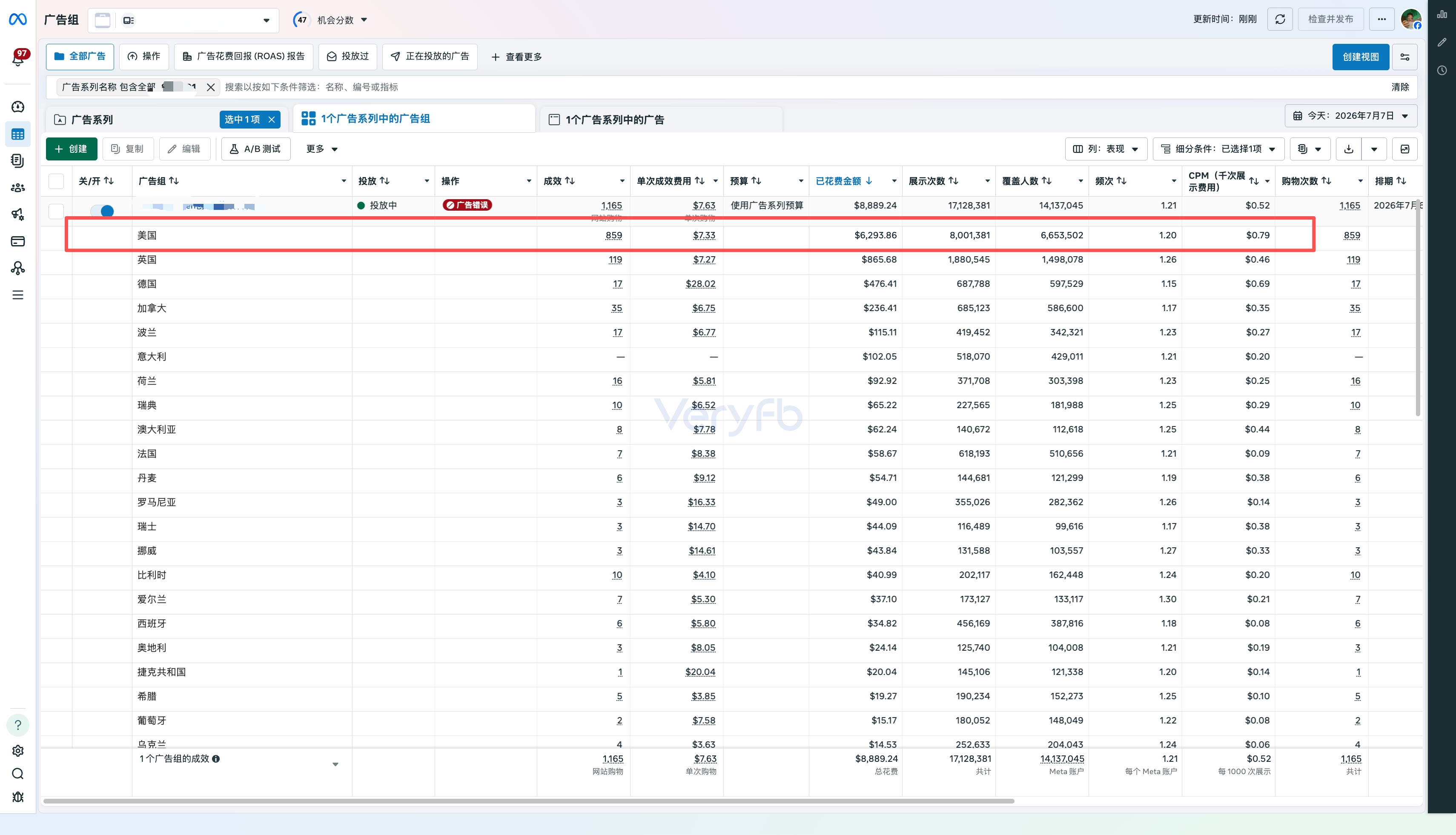This screenshot has width=1456, height=835.
Task: Refresh data with the reload icon
Action: click(x=1280, y=20)
